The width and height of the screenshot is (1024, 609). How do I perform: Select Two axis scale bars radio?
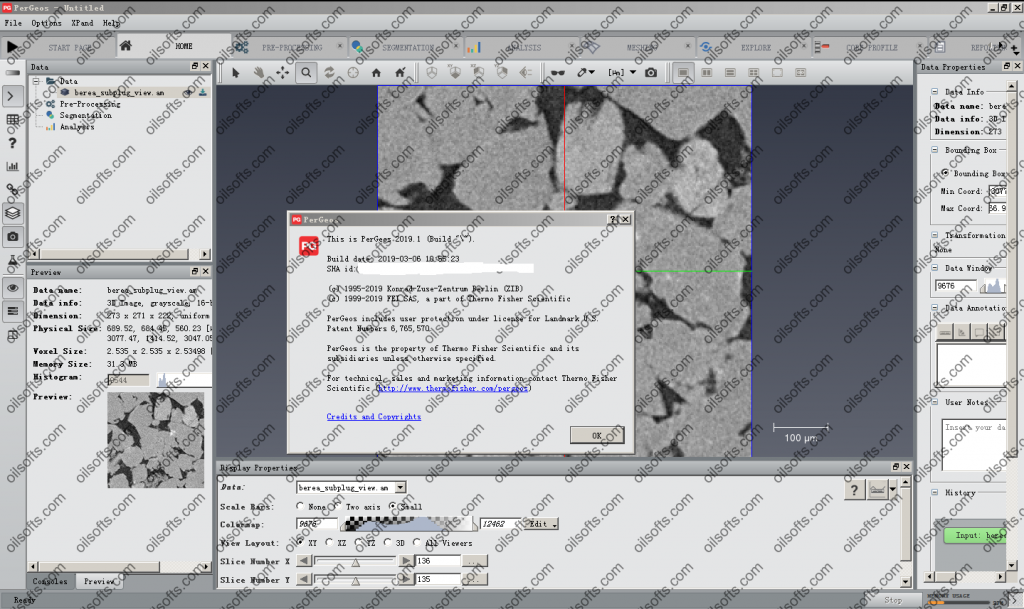pos(337,507)
